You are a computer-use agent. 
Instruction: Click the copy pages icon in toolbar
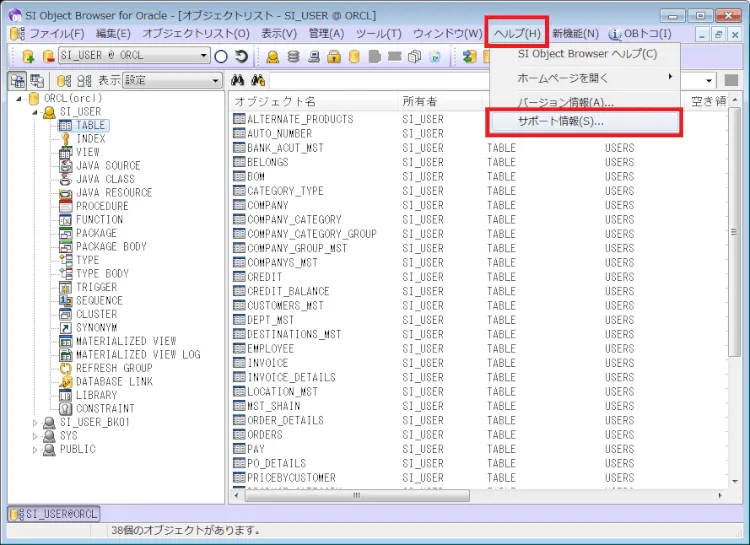(415, 56)
